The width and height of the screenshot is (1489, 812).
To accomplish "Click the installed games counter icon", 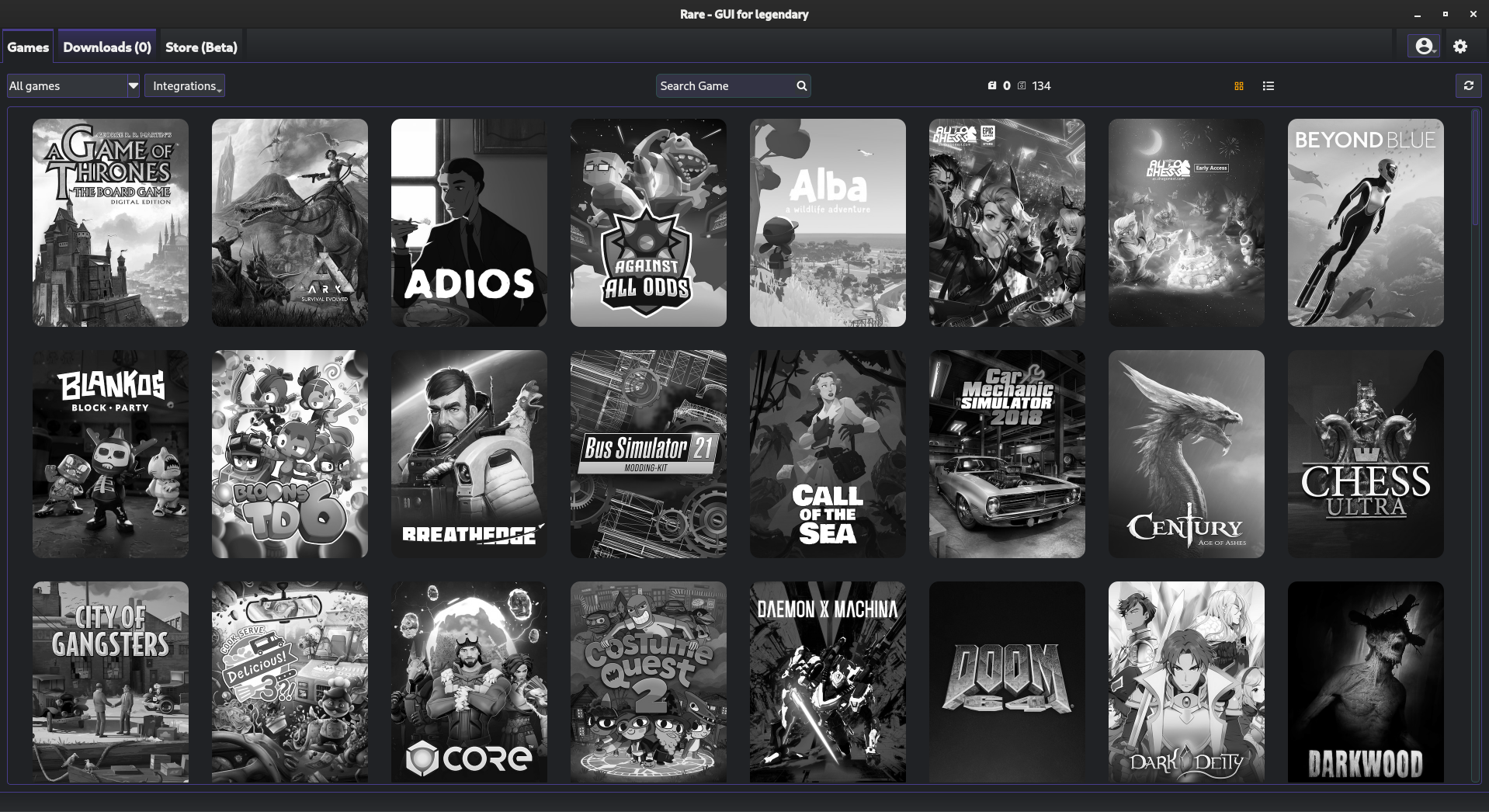I will (x=992, y=85).
